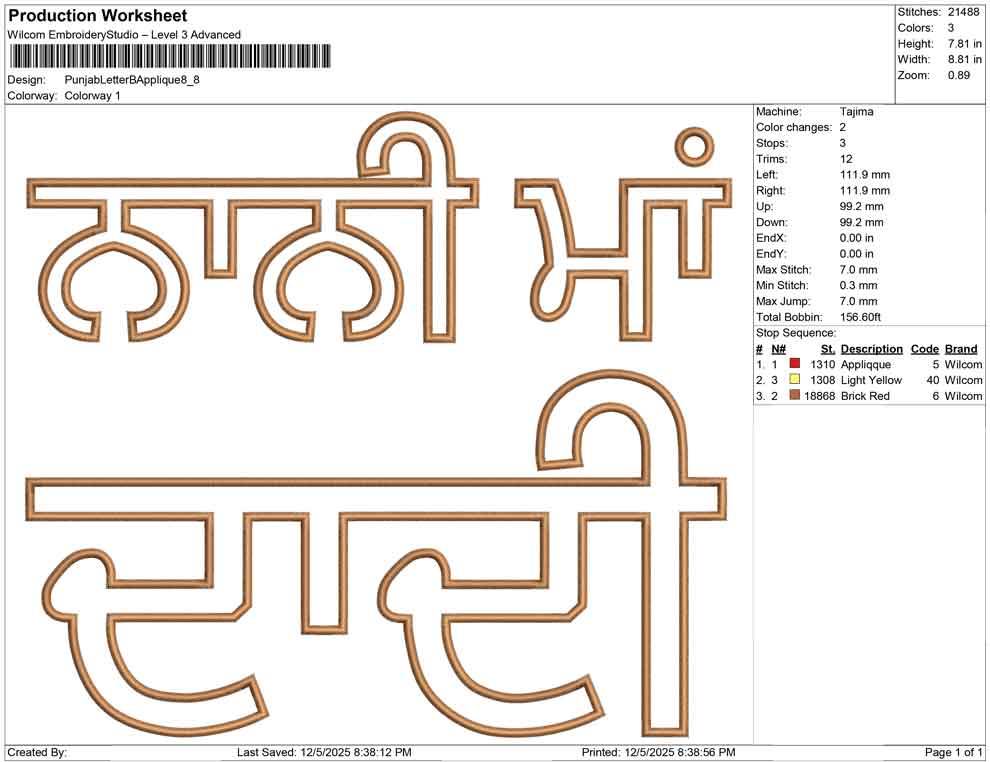Click the Description column header
The image size is (990, 762).
point(871,349)
